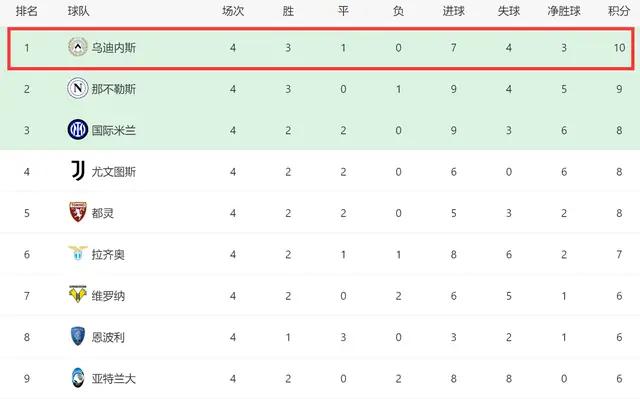Open the 乌迪内斯 team name link

[x=113, y=48]
